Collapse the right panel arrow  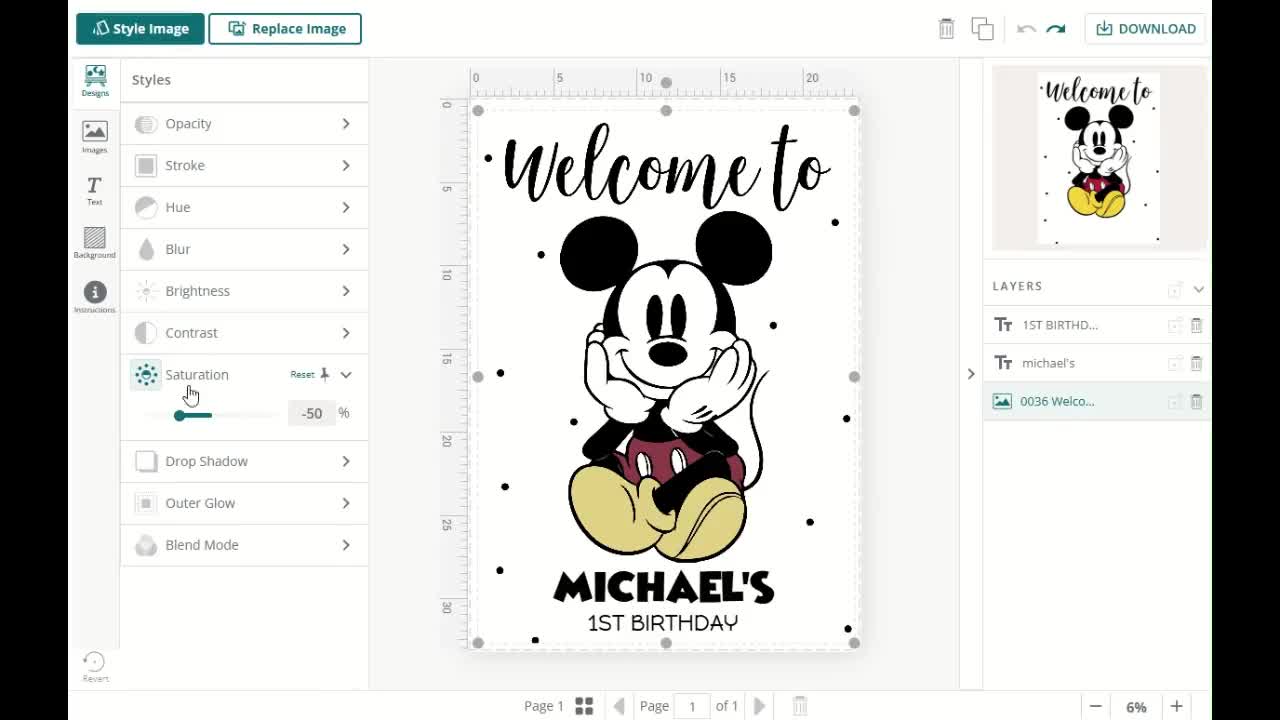click(x=970, y=374)
